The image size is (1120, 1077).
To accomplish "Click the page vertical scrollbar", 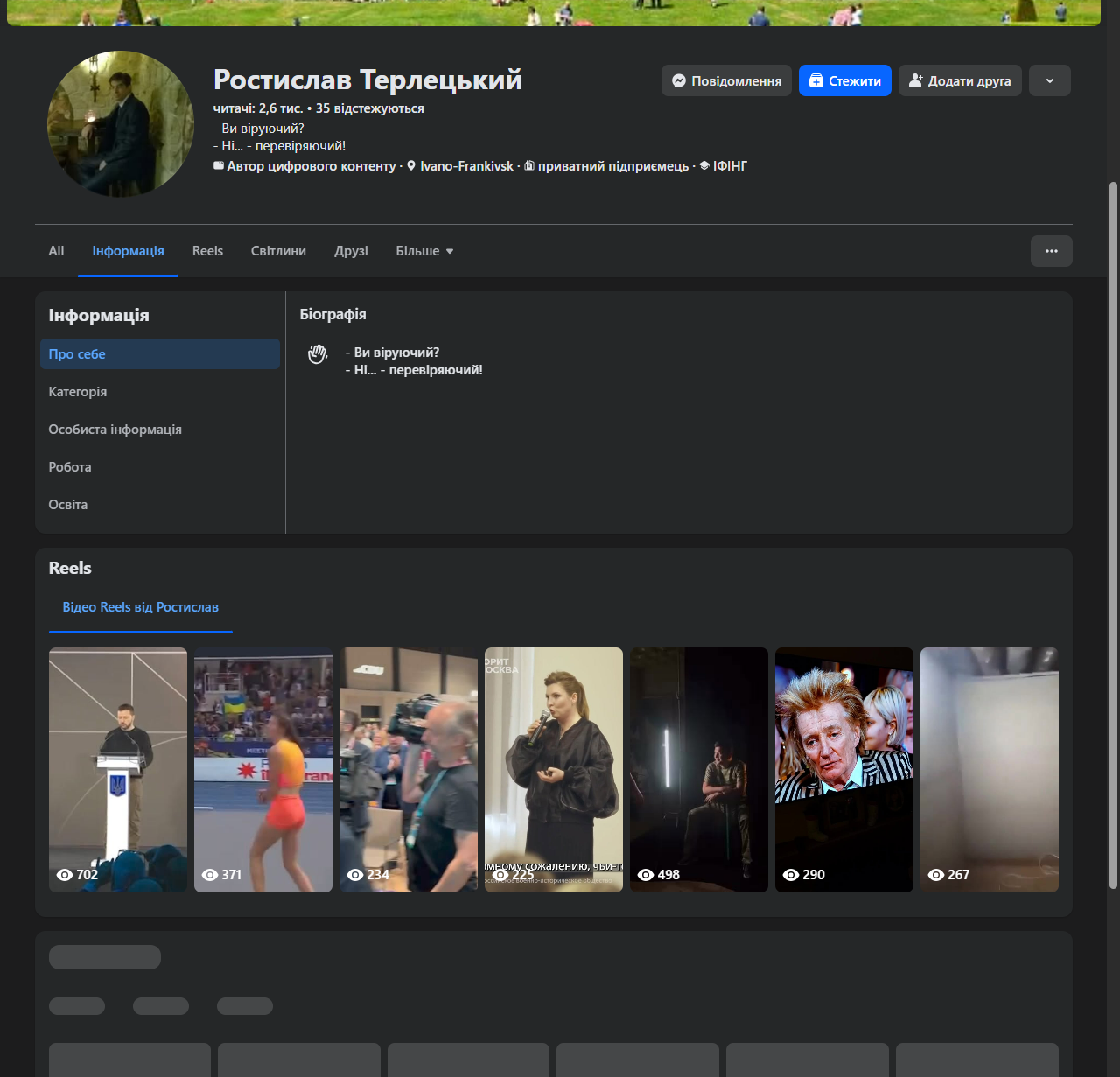I will click(1113, 535).
